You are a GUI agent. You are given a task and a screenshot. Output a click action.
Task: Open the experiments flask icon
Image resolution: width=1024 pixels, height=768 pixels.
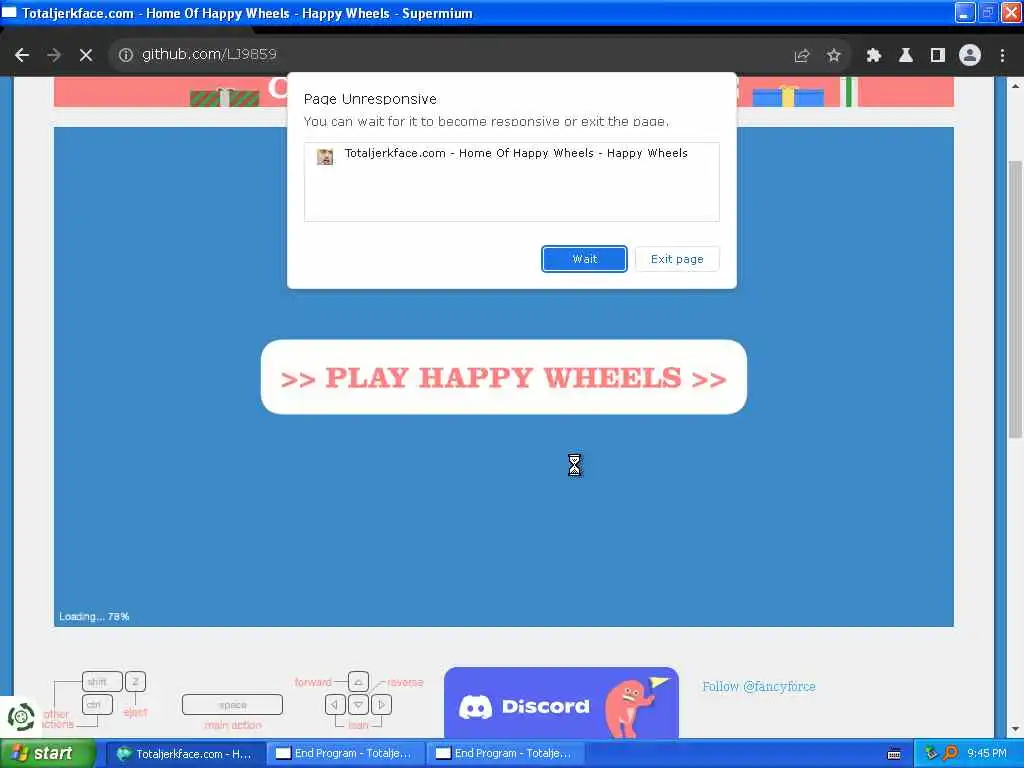905,56
